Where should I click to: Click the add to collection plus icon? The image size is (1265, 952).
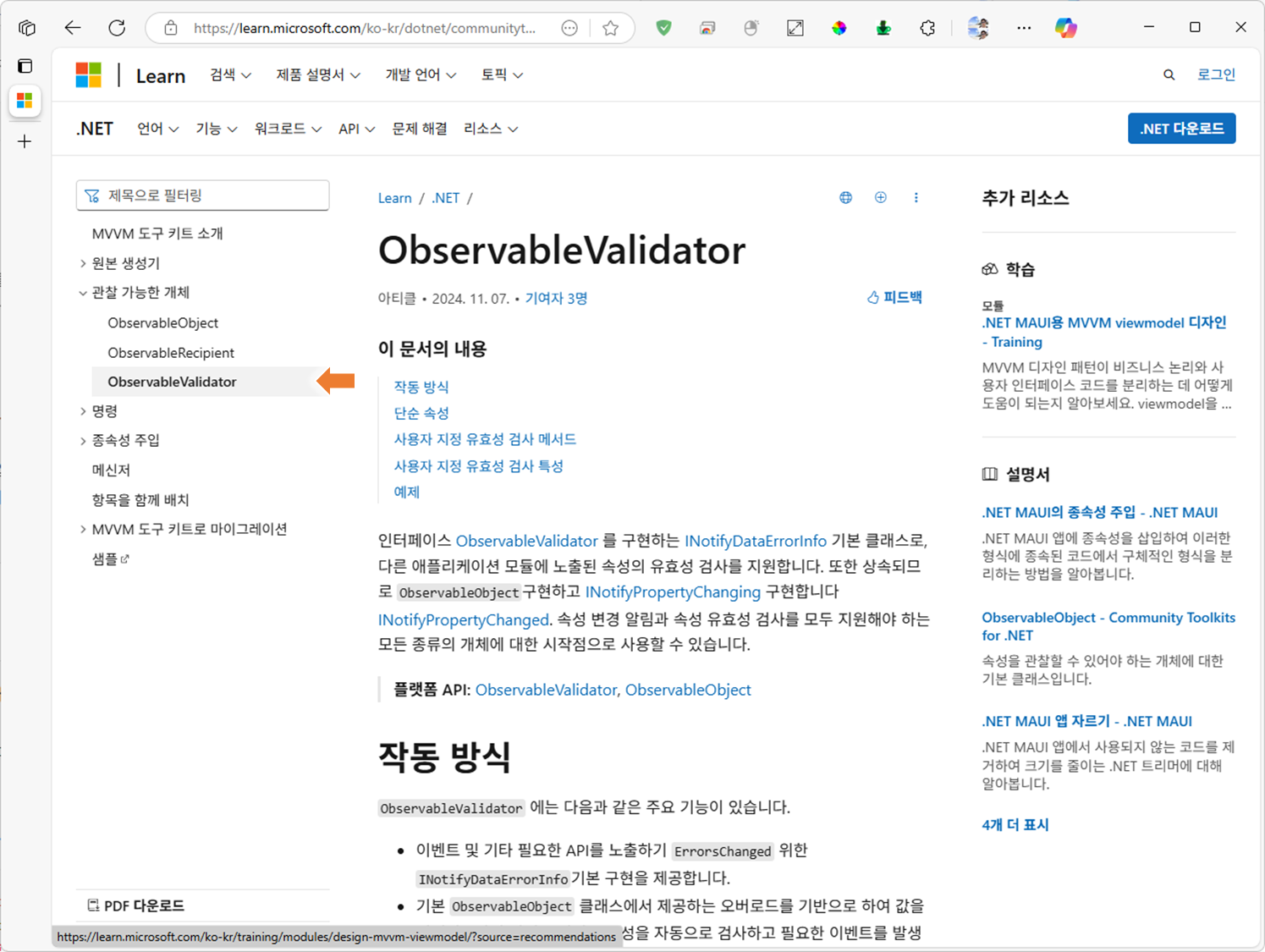(881, 198)
